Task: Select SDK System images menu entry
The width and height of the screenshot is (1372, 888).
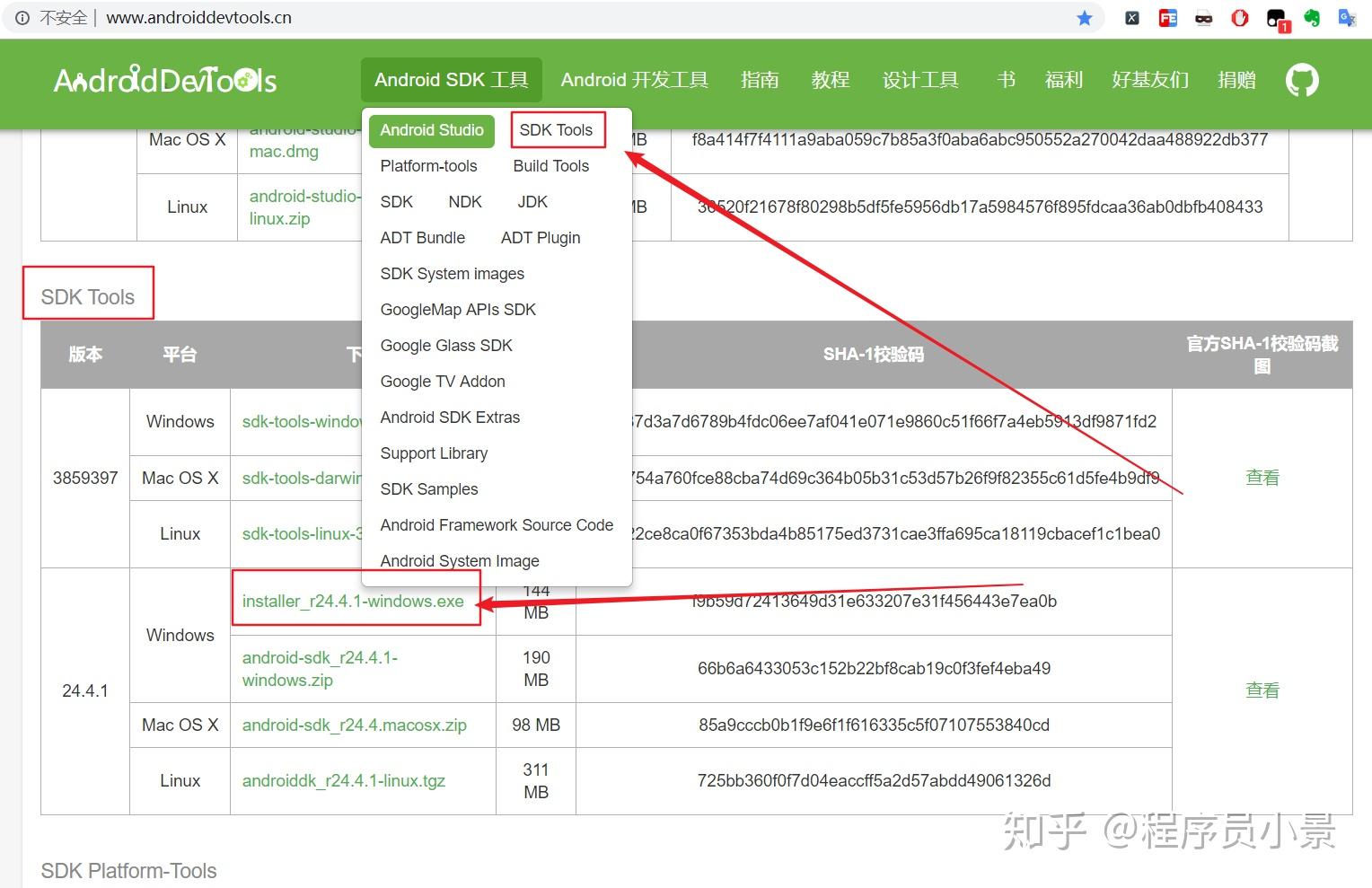Action: click(452, 273)
